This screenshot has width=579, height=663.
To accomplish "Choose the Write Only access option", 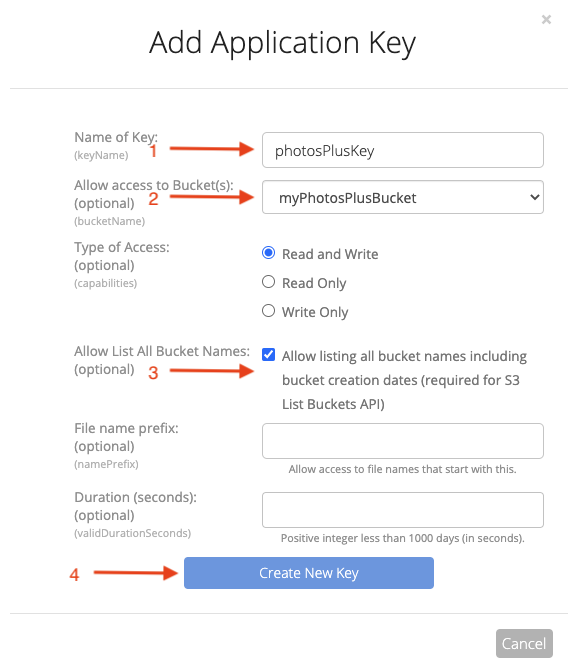I will click(269, 311).
